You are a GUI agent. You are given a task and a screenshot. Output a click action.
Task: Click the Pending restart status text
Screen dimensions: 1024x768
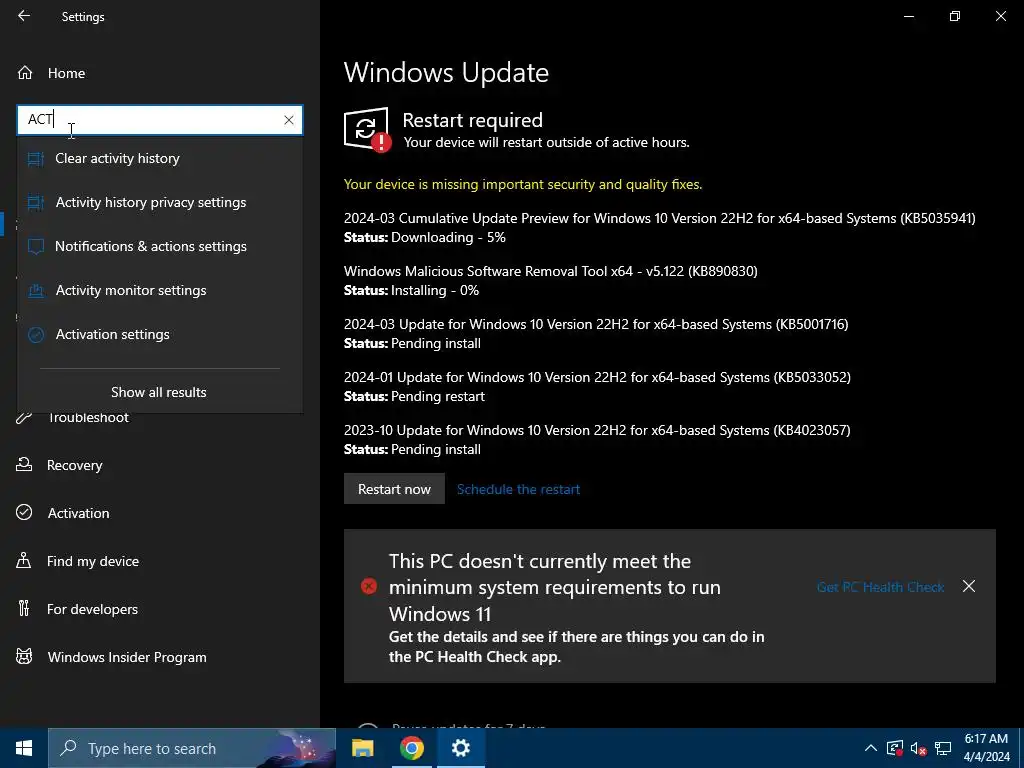tap(438, 396)
